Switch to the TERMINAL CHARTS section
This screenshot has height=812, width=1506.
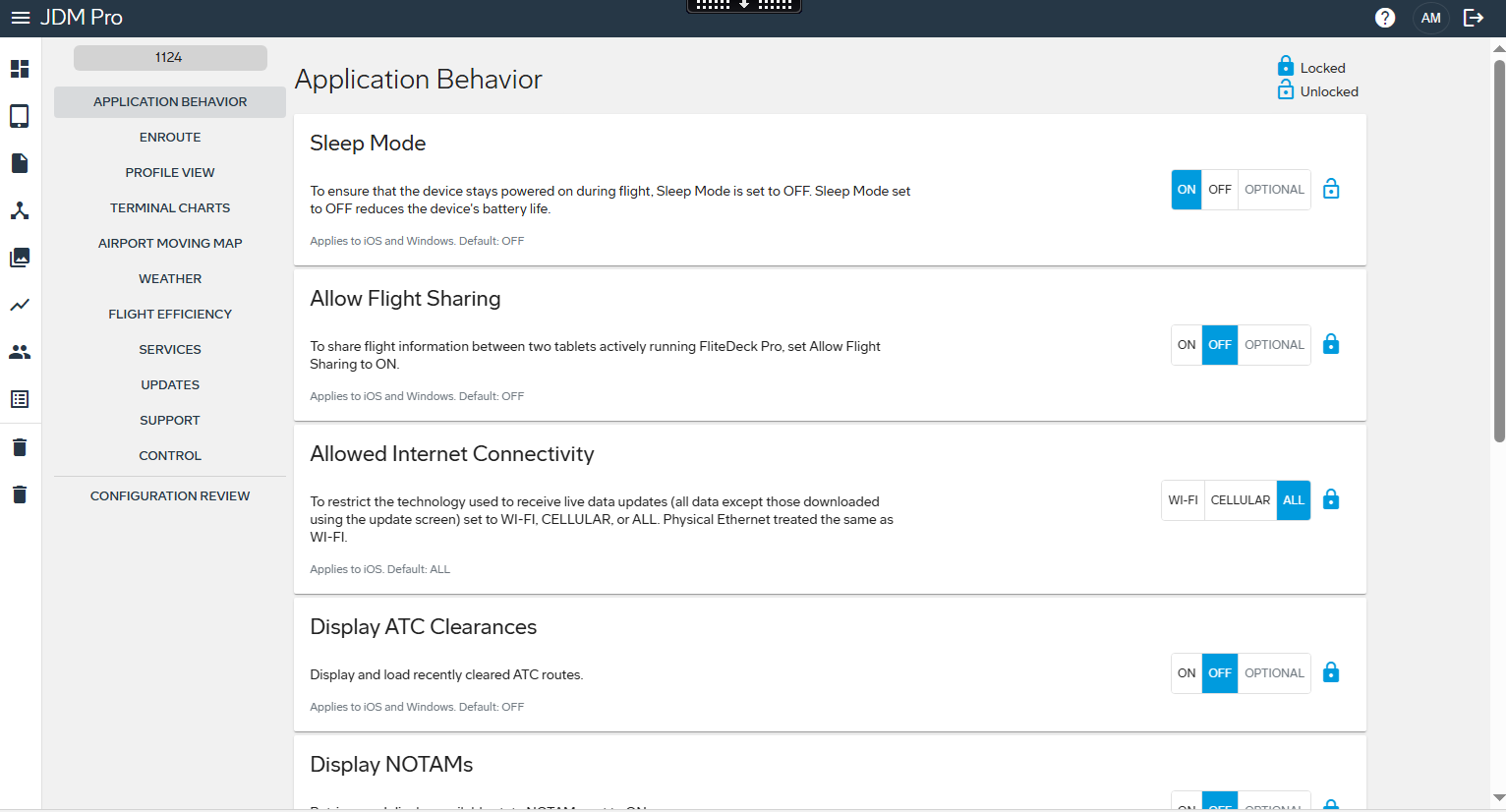(x=169, y=207)
